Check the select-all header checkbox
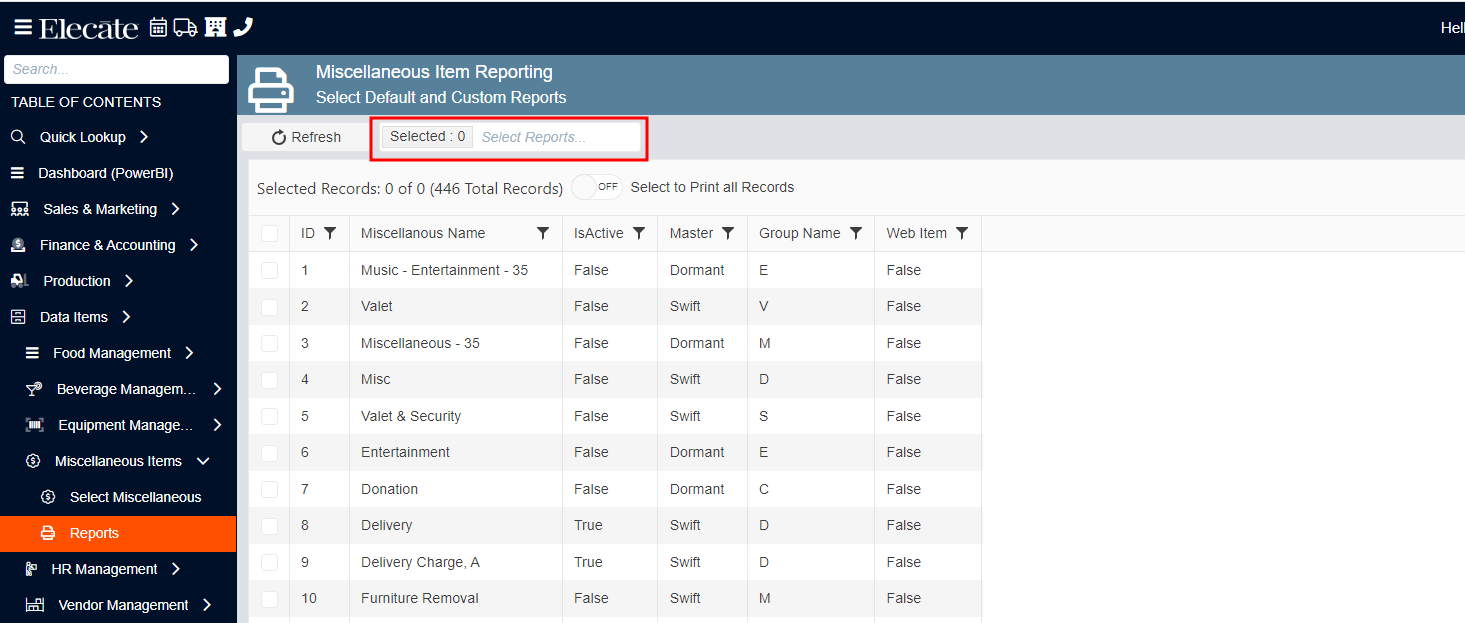 tap(269, 233)
